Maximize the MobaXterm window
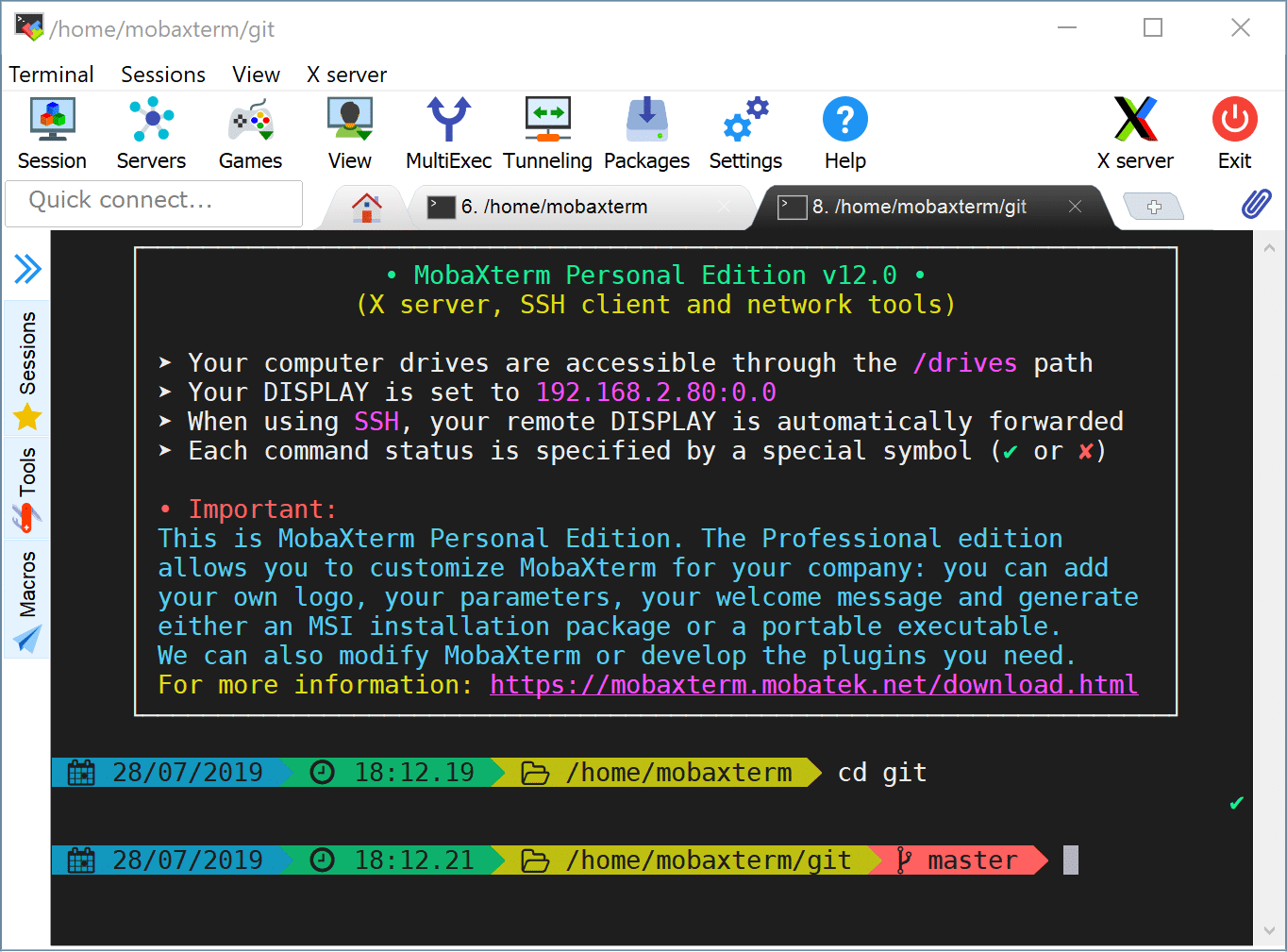This screenshot has height=952, width=1287. tap(1153, 27)
